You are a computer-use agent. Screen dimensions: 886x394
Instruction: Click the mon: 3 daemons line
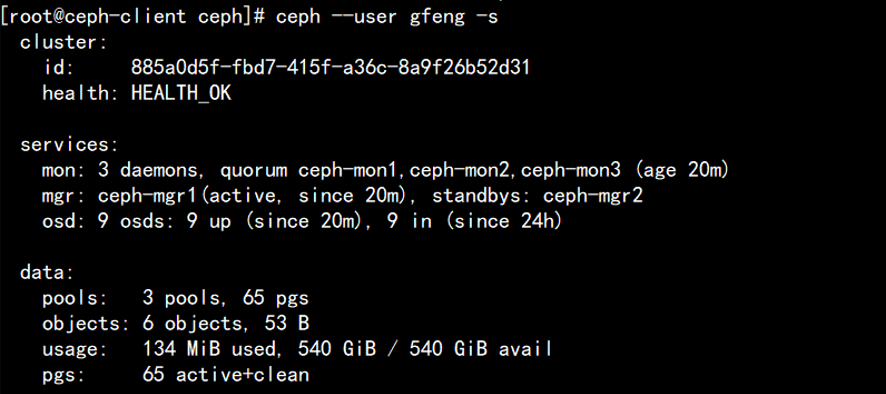[385, 171]
